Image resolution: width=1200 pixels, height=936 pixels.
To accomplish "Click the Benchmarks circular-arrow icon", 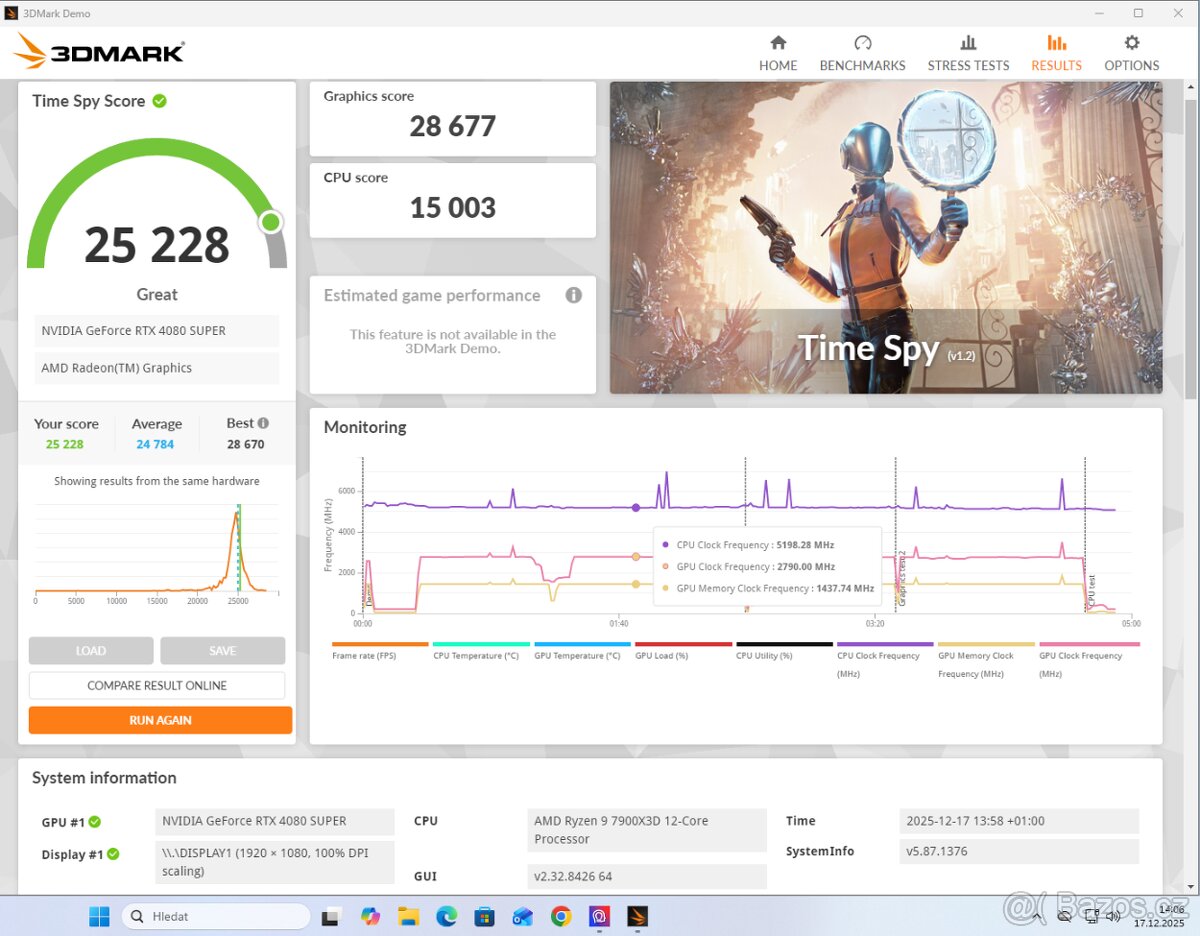I will pos(862,42).
